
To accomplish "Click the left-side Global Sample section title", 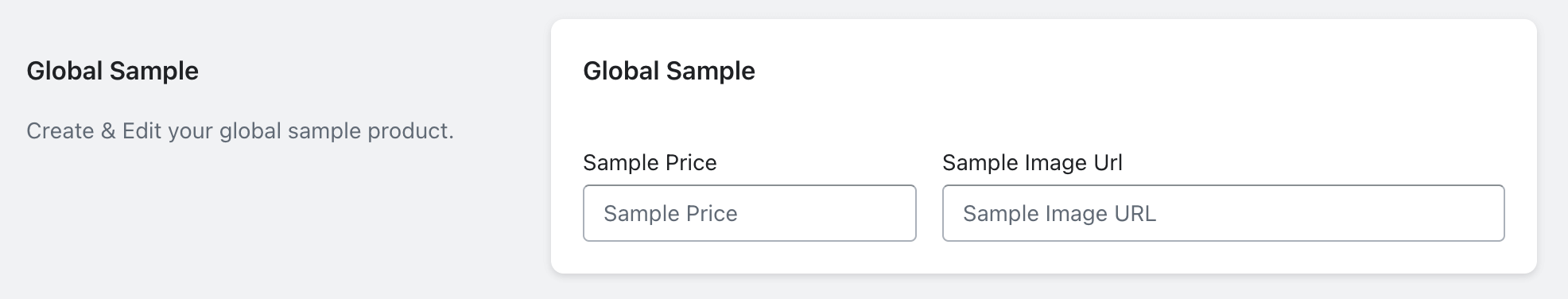I will [112, 71].
